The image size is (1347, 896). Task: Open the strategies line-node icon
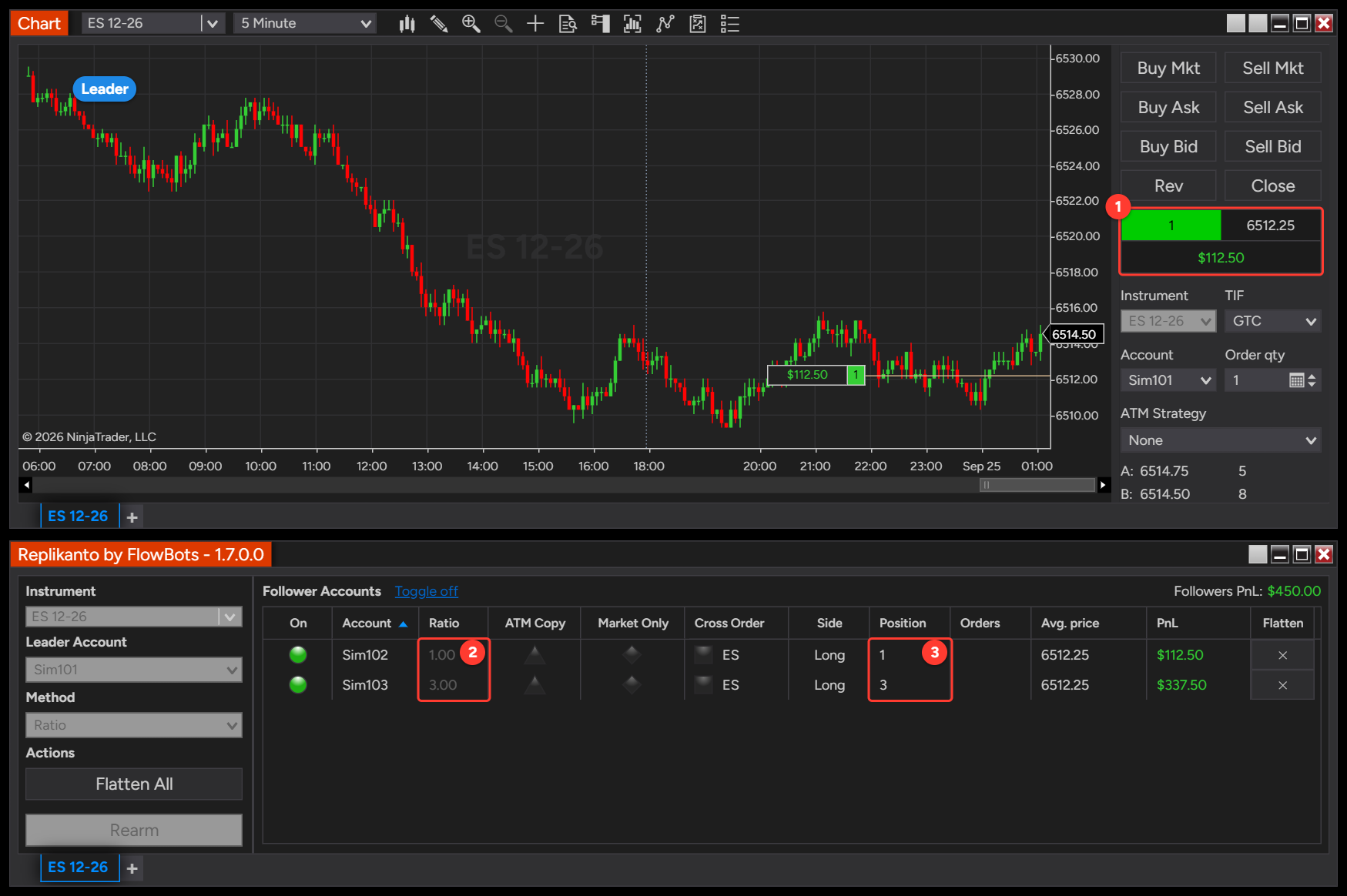click(665, 24)
